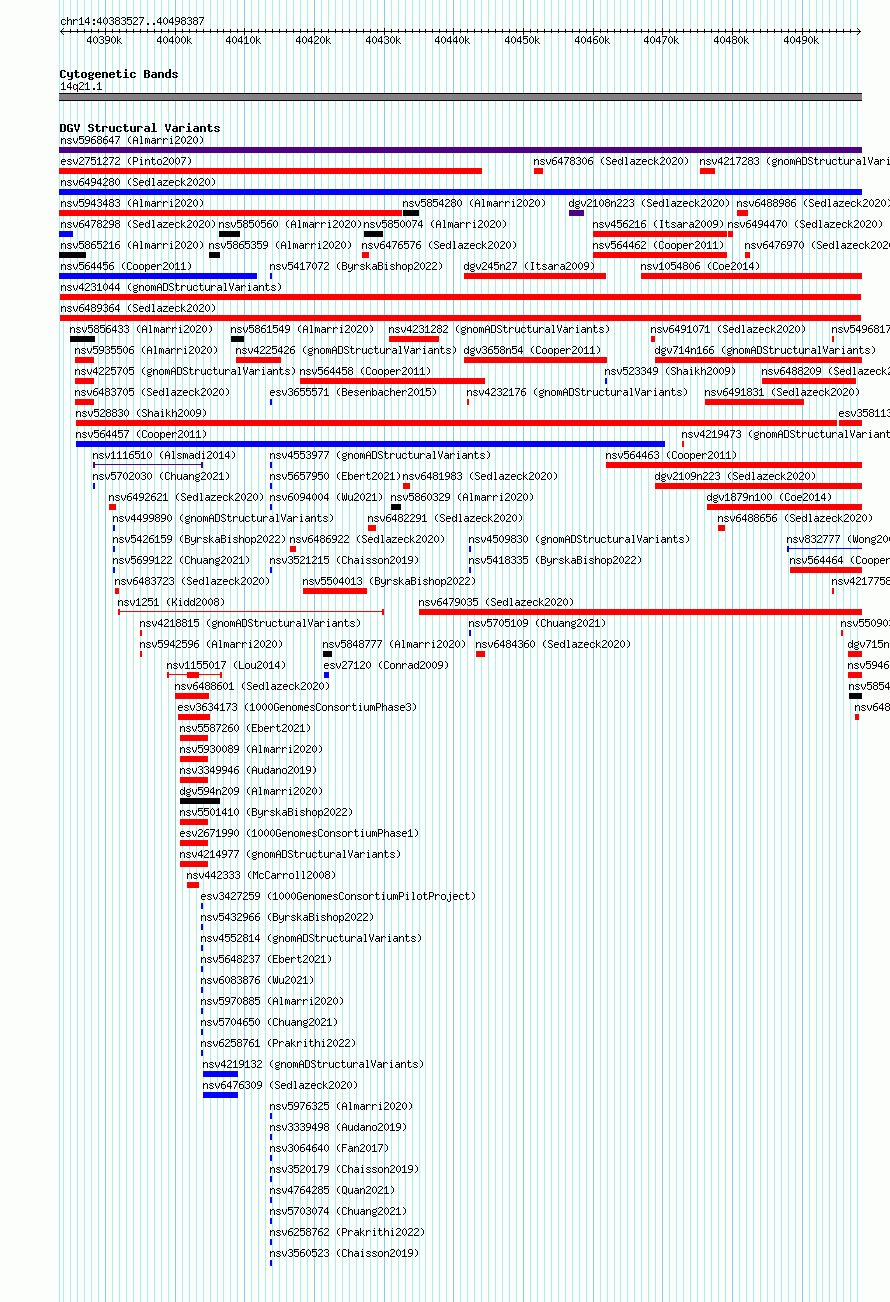Open the nsv5943483 (Almarri2020) variant entry
The height and width of the screenshot is (1302, 890).
pyautogui.click(x=131, y=203)
